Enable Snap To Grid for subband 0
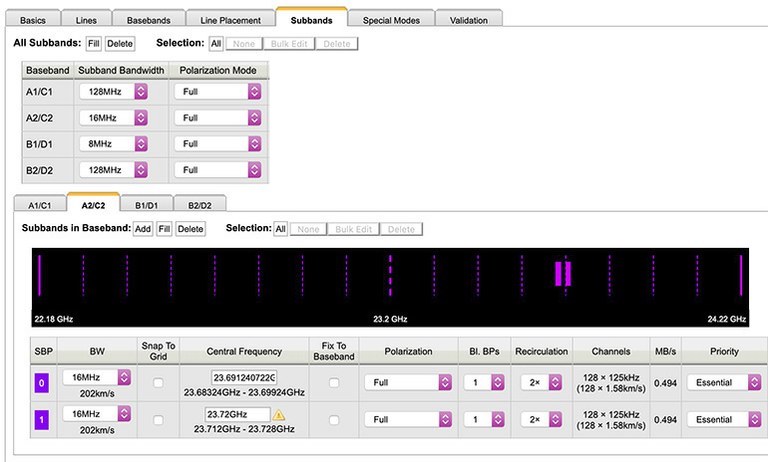Image resolution: width=768 pixels, height=462 pixels. click(157, 382)
